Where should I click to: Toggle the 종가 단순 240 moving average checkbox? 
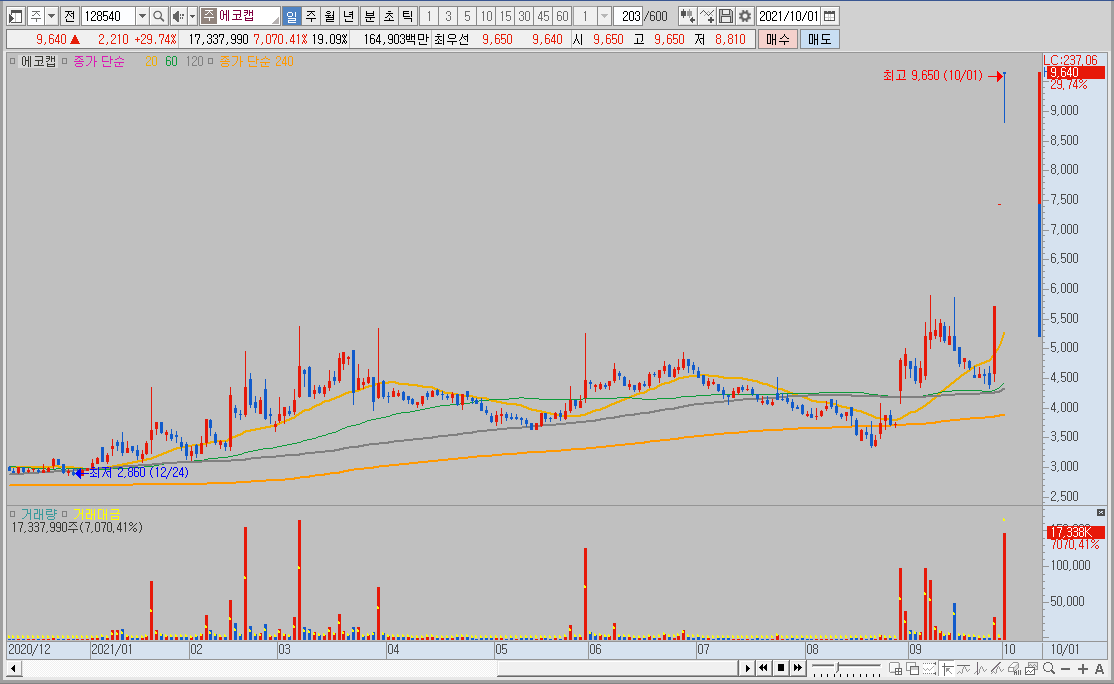[210, 61]
